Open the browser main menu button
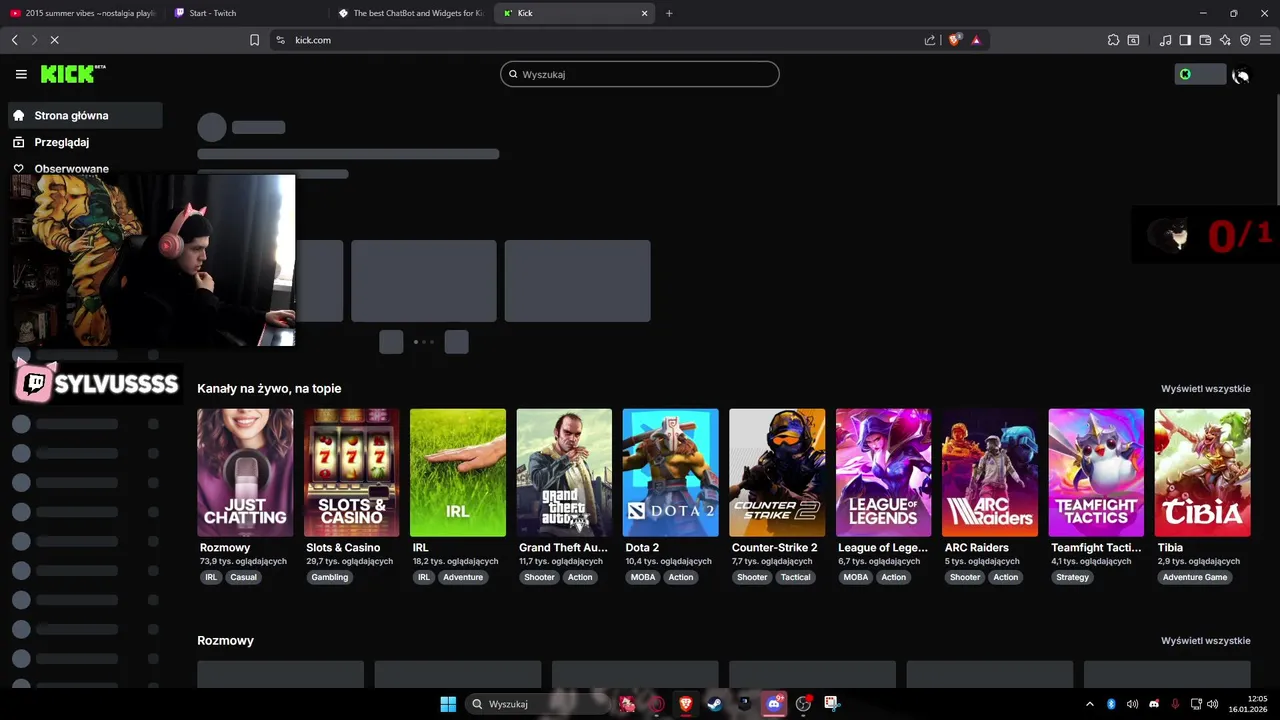The width and height of the screenshot is (1280, 720). [x=1265, y=40]
